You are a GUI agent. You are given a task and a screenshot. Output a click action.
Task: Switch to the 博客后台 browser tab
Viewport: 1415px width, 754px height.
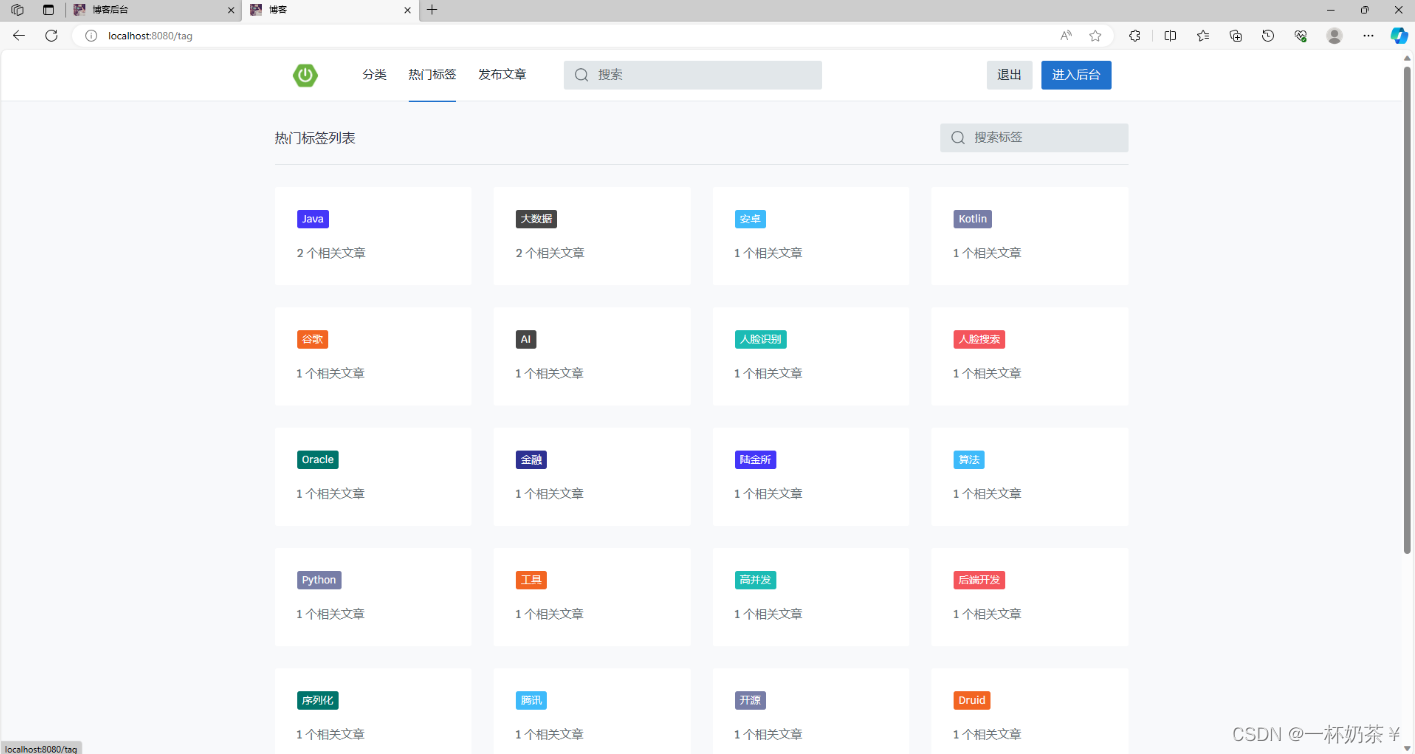click(x=155, y=10)
